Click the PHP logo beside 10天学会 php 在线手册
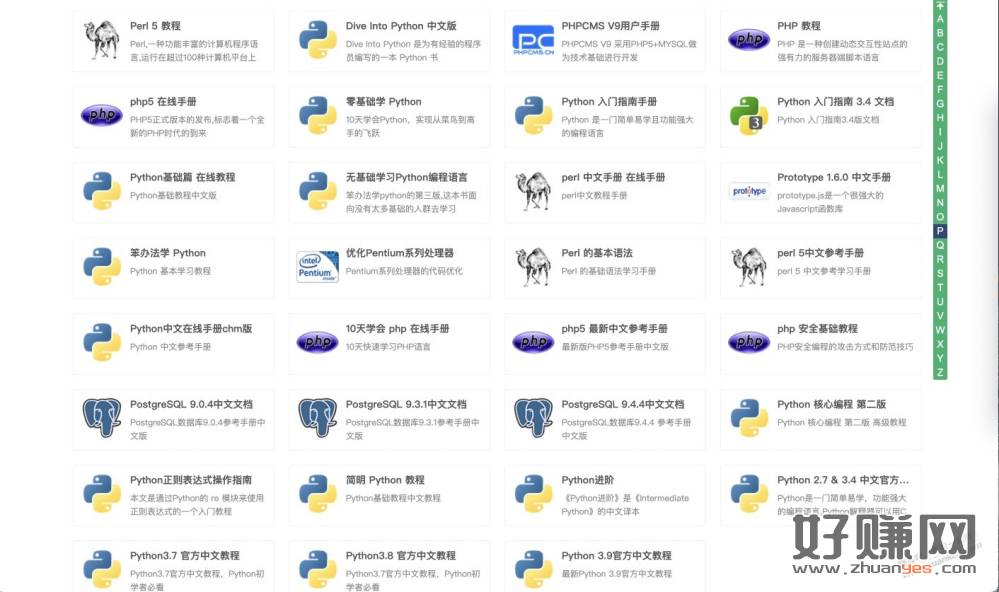 click(317, 342)
